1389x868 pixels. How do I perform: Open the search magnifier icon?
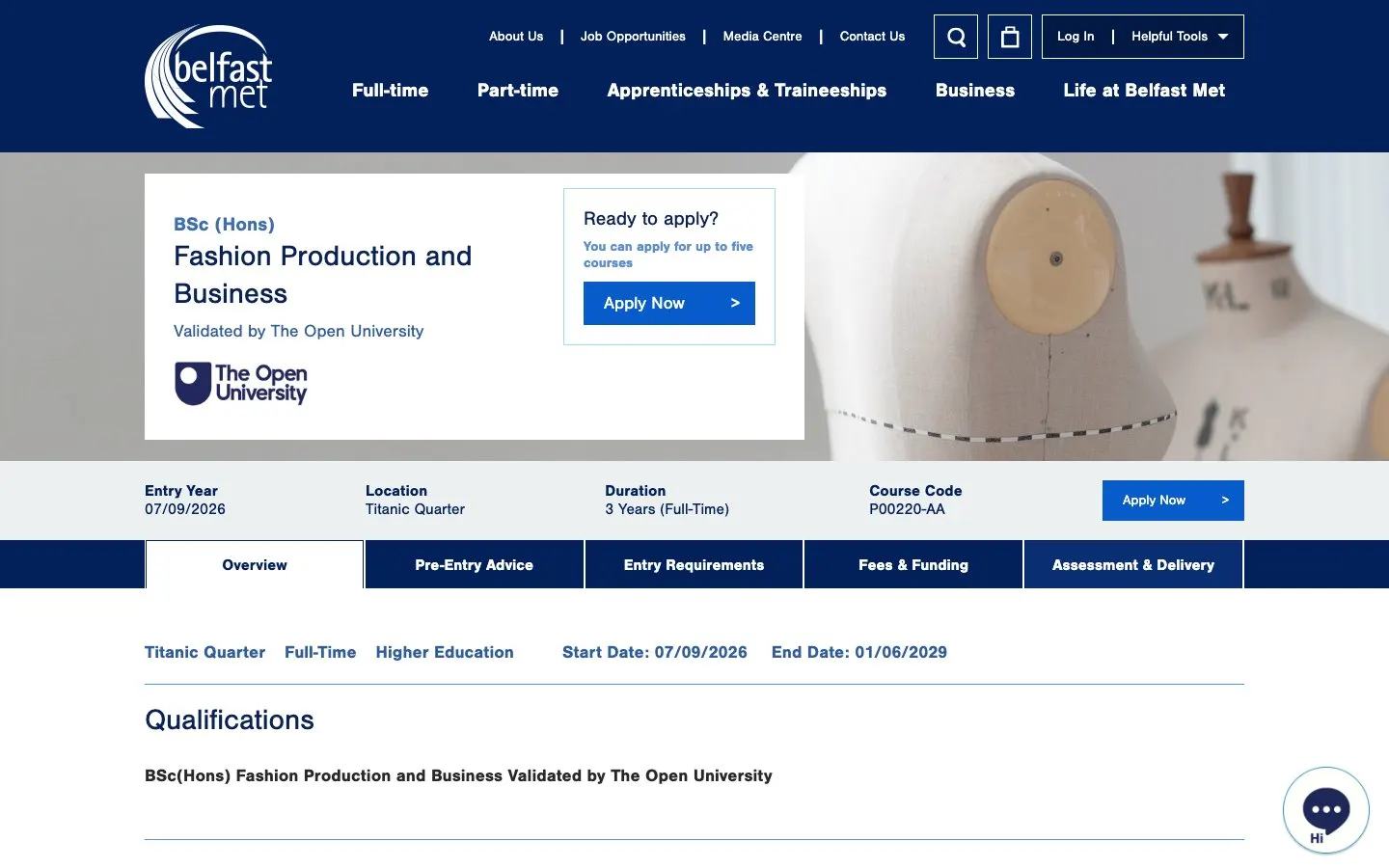[956, 37]
